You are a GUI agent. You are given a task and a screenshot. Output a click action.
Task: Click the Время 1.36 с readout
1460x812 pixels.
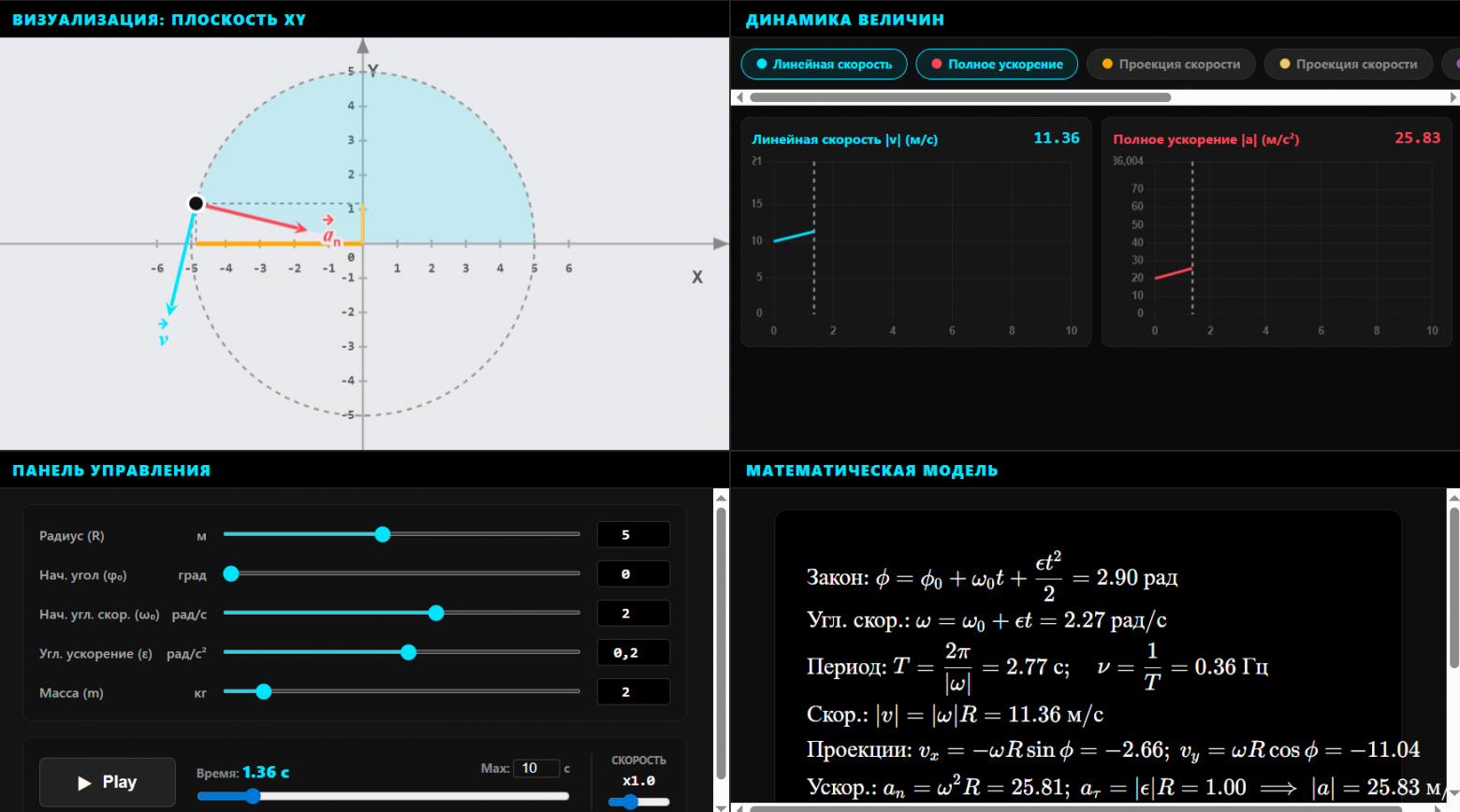point(242,773)
